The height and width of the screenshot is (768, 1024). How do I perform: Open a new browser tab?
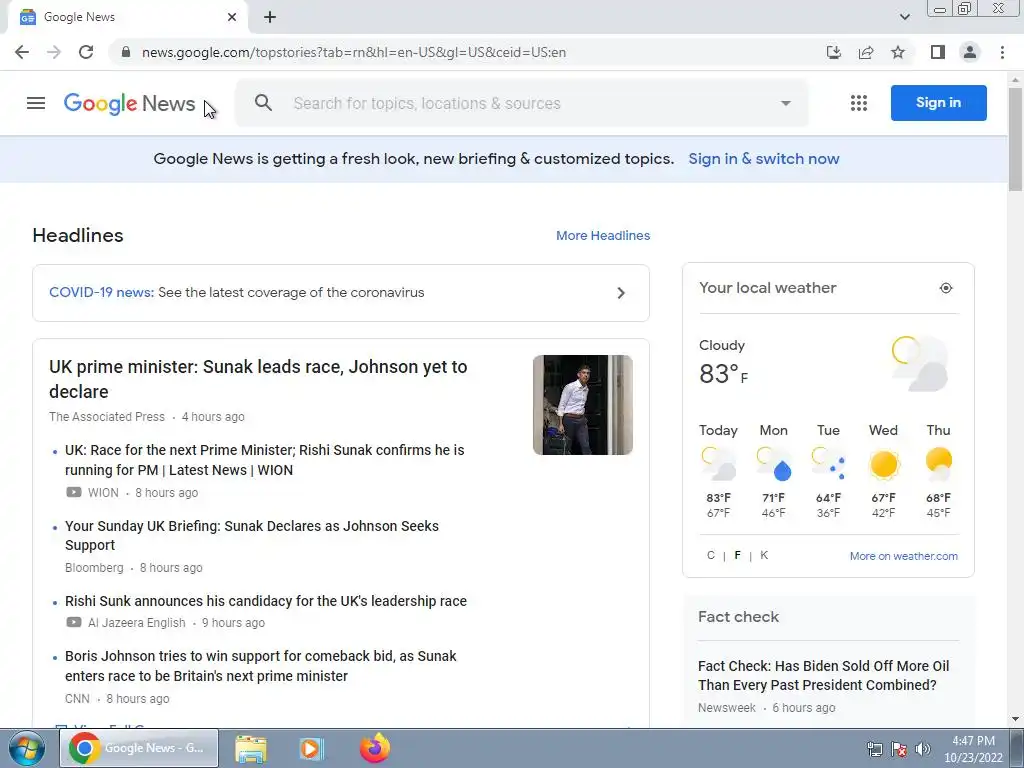pos(270,17)
